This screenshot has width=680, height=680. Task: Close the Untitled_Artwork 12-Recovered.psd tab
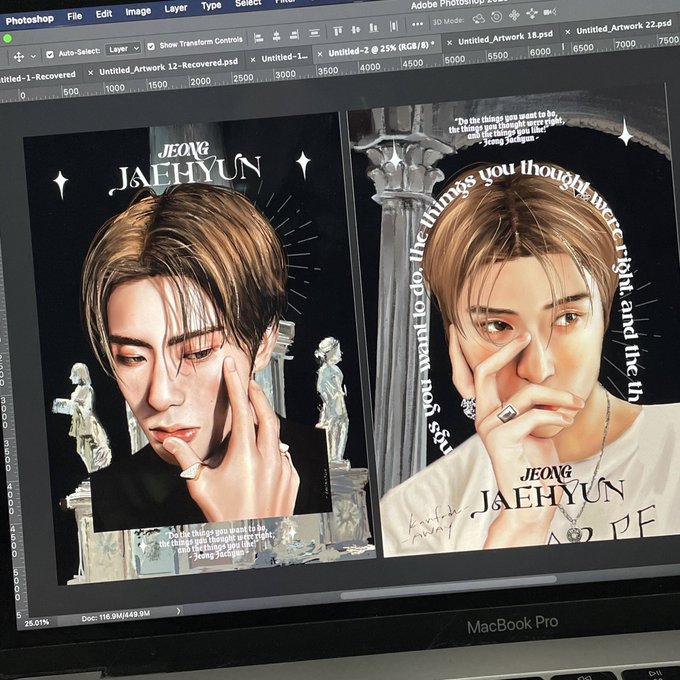90,73
